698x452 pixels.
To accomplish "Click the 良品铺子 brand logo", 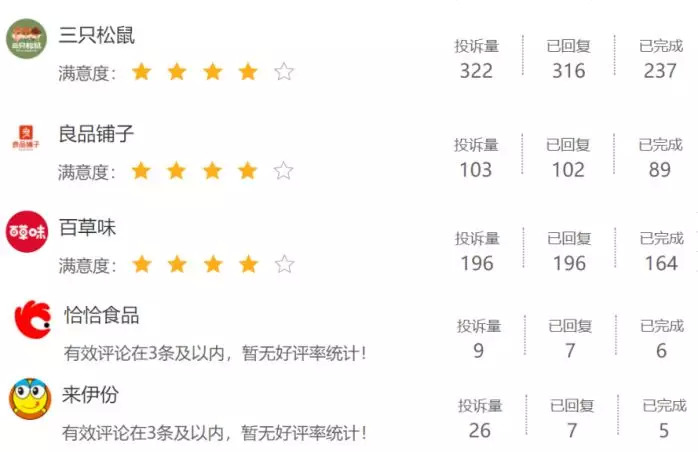I will click(x=26, y=136).
